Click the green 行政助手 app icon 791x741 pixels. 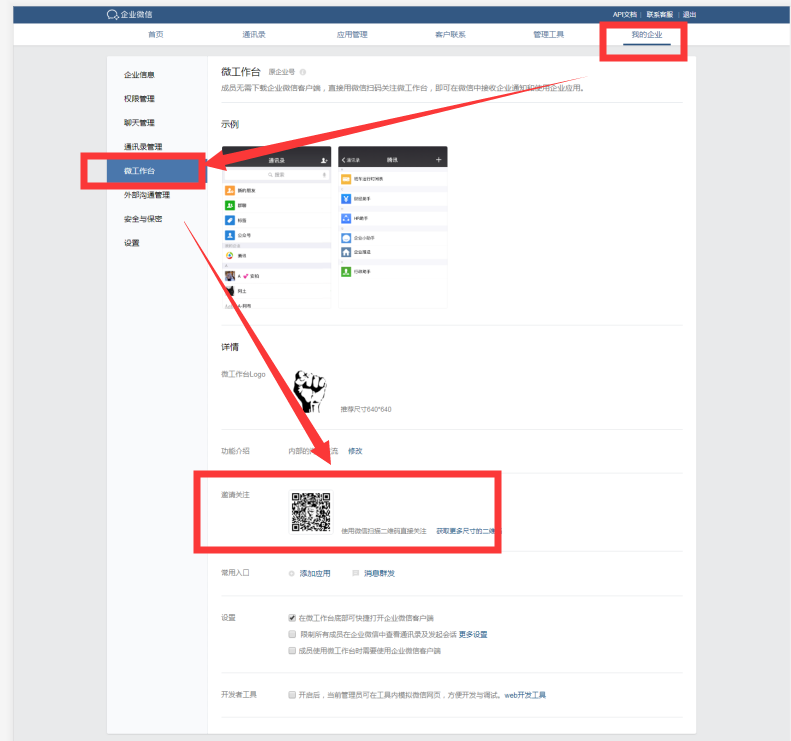pos(346,272)
